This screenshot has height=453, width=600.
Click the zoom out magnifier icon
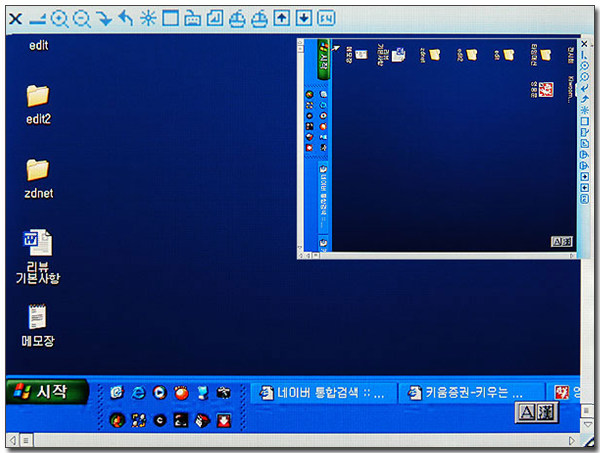coord(82,18)
